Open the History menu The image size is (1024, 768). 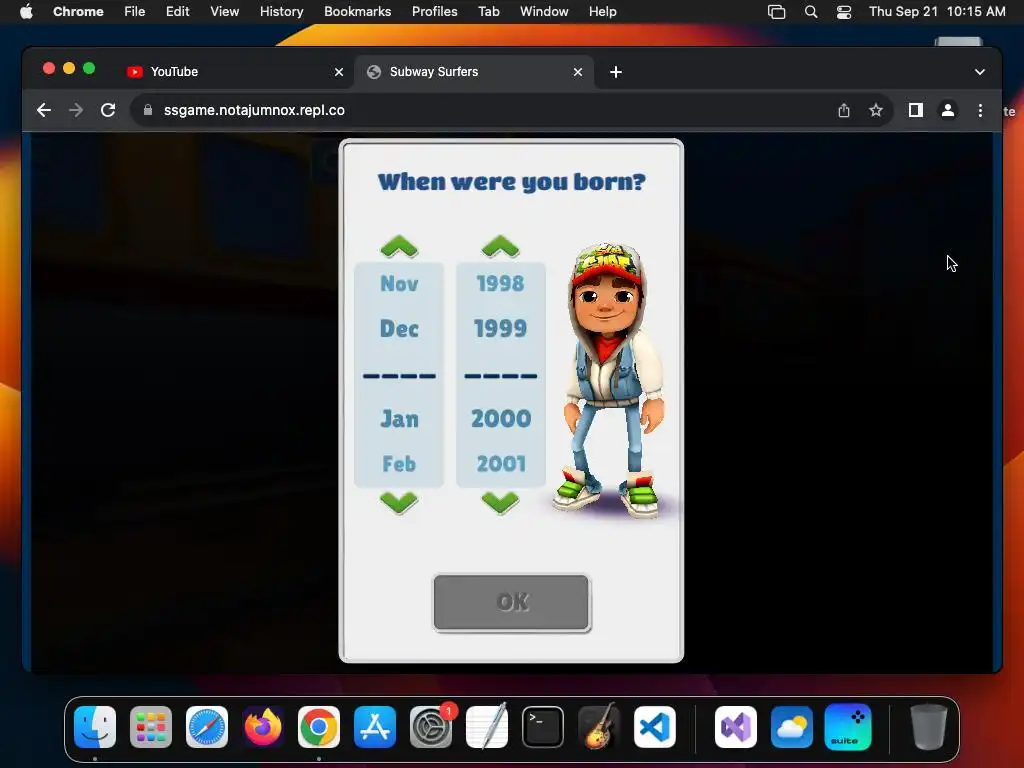click(x=281, y=12)
